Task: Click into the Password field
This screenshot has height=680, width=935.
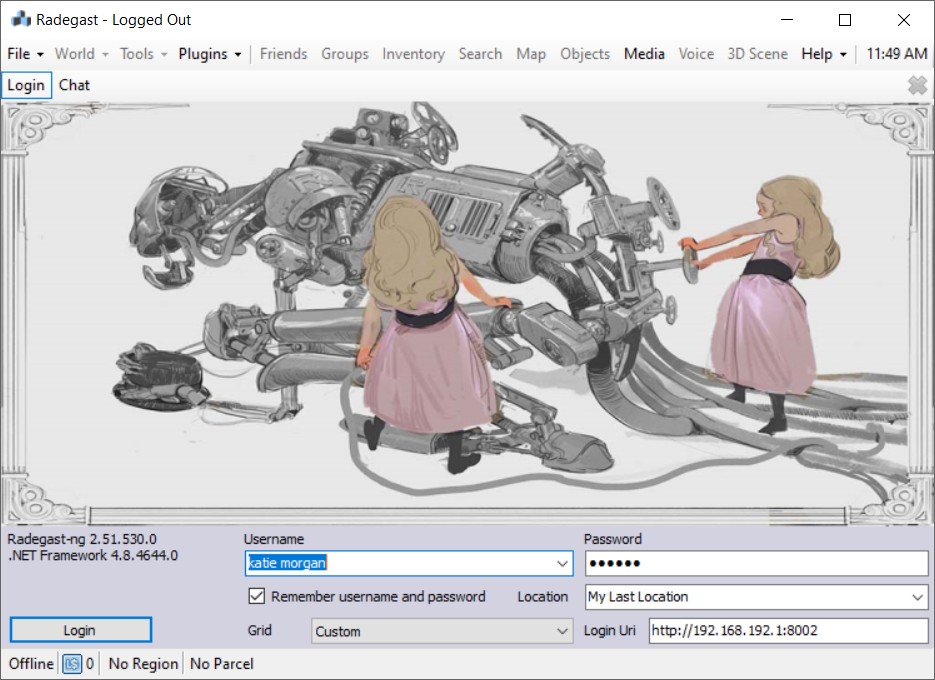Action: 756,564
